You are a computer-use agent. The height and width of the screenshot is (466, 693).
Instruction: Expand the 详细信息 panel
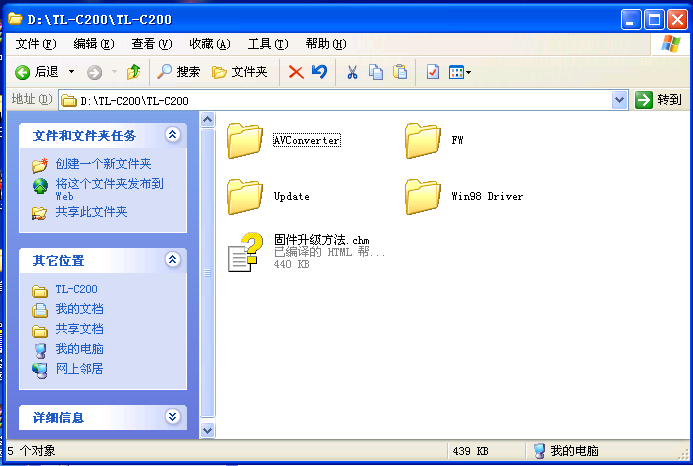(x=172, y=416)
